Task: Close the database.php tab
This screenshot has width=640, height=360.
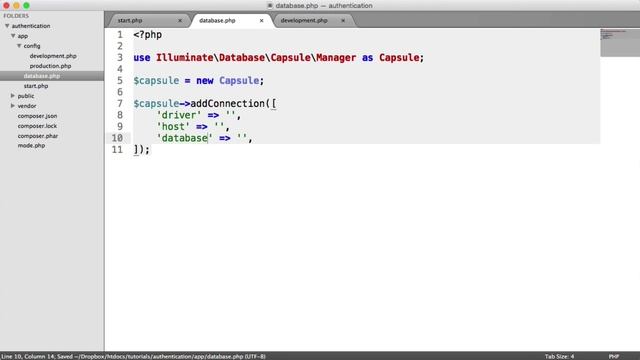Action: [x=262, y=20]
